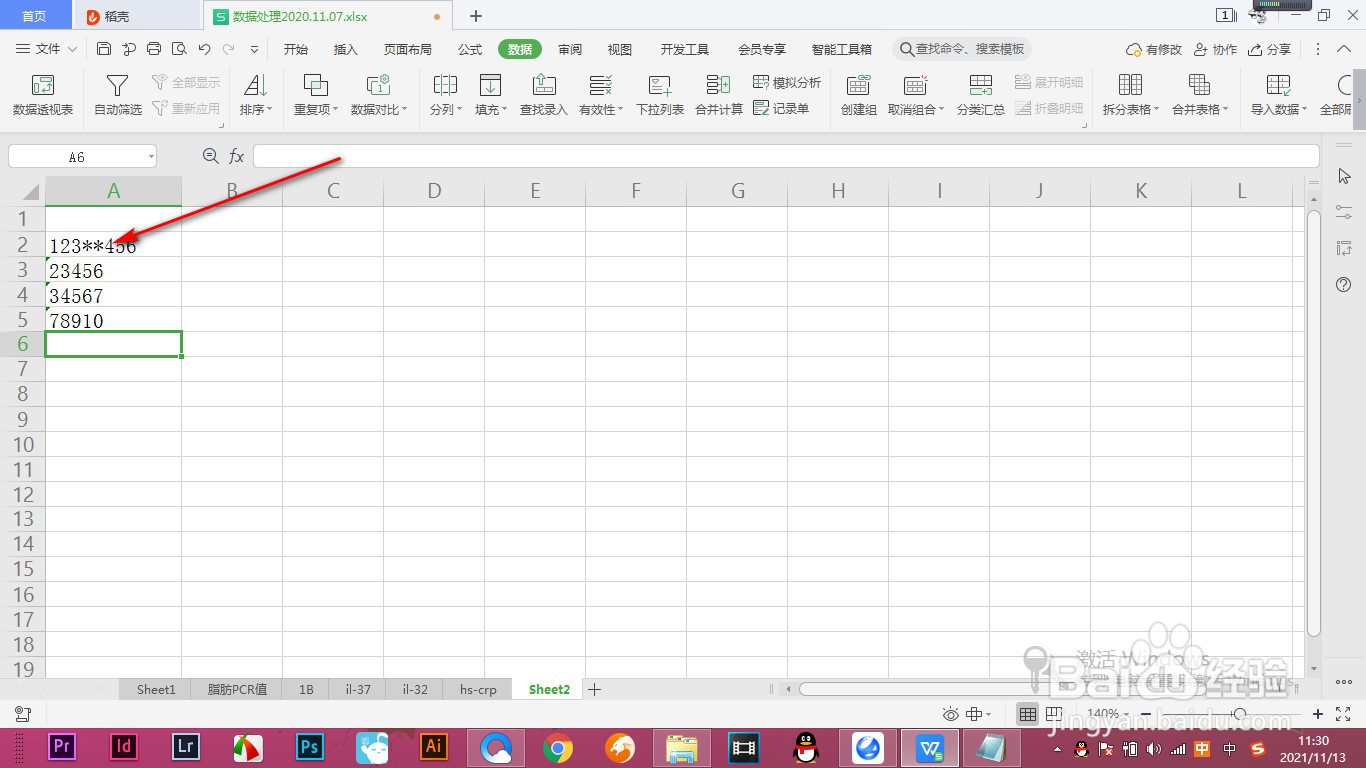
Task: Switch to the hs-crp sheet tab
Action: click(478, 689)
